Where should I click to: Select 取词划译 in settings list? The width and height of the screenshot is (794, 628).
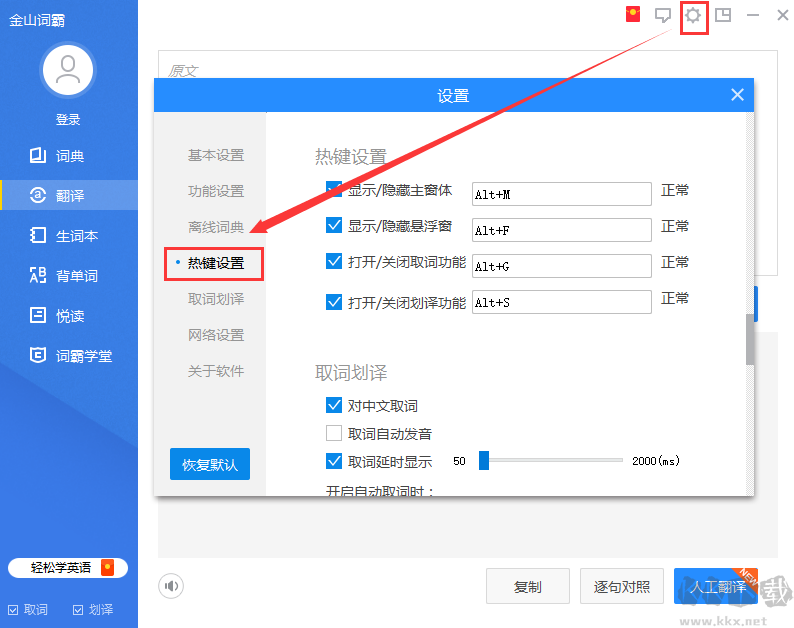pyautogui.click(x=216, y=299)
